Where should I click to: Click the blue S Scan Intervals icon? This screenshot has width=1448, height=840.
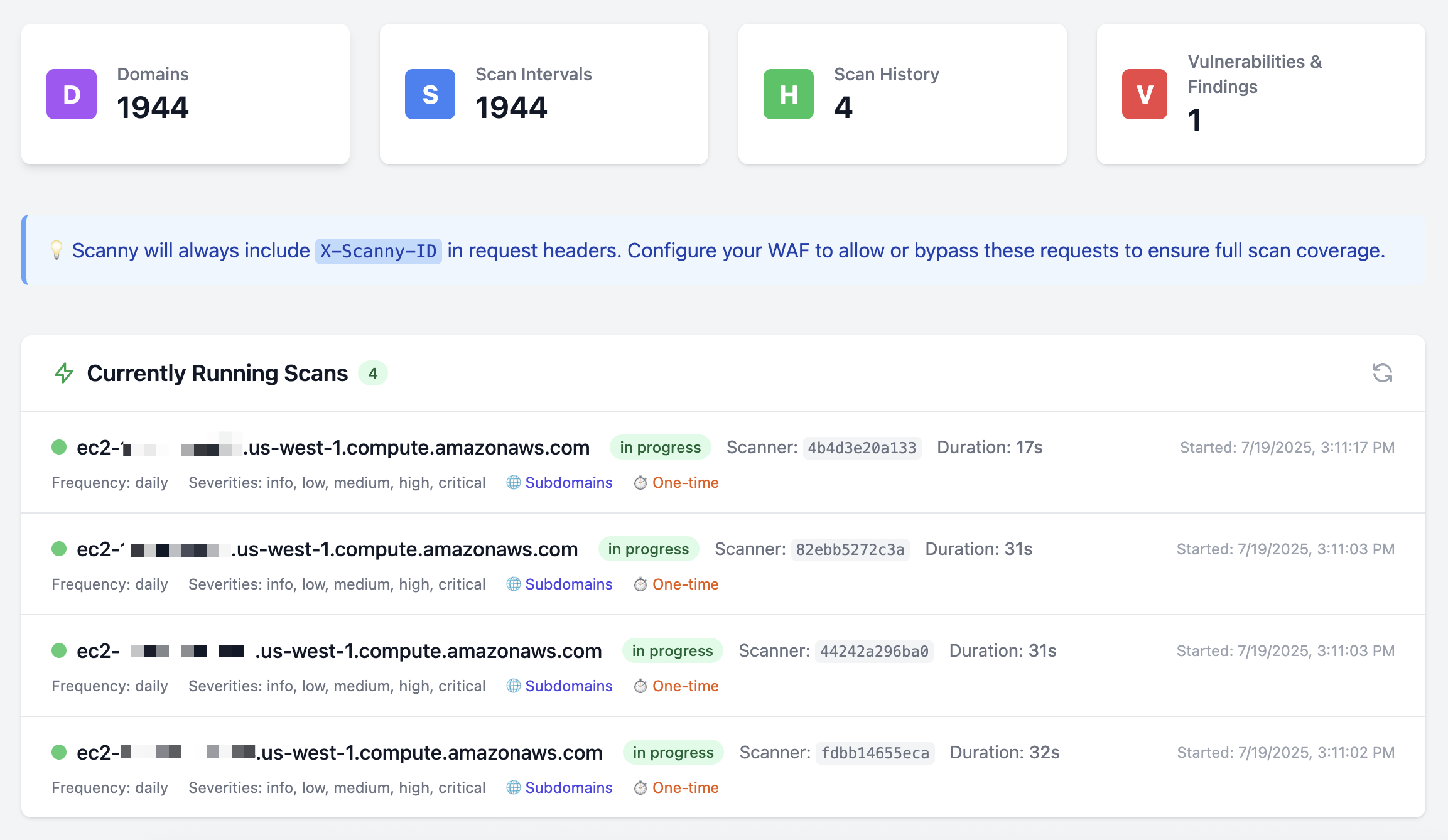tap(430, 94)
